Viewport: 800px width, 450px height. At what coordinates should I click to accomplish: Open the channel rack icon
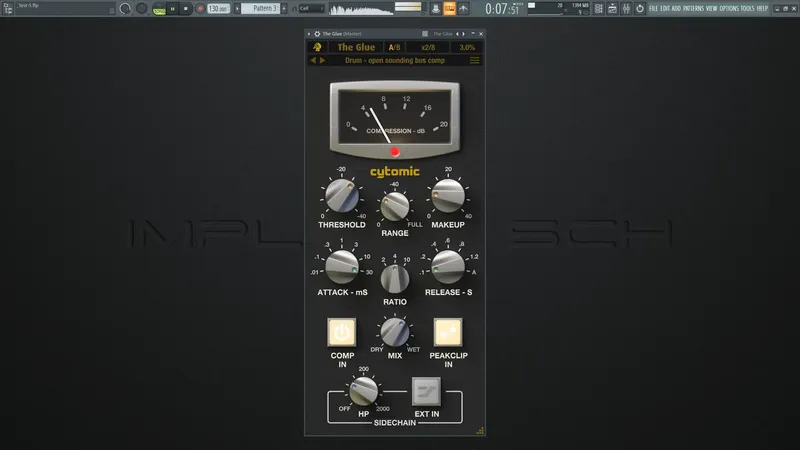[598, 9]
